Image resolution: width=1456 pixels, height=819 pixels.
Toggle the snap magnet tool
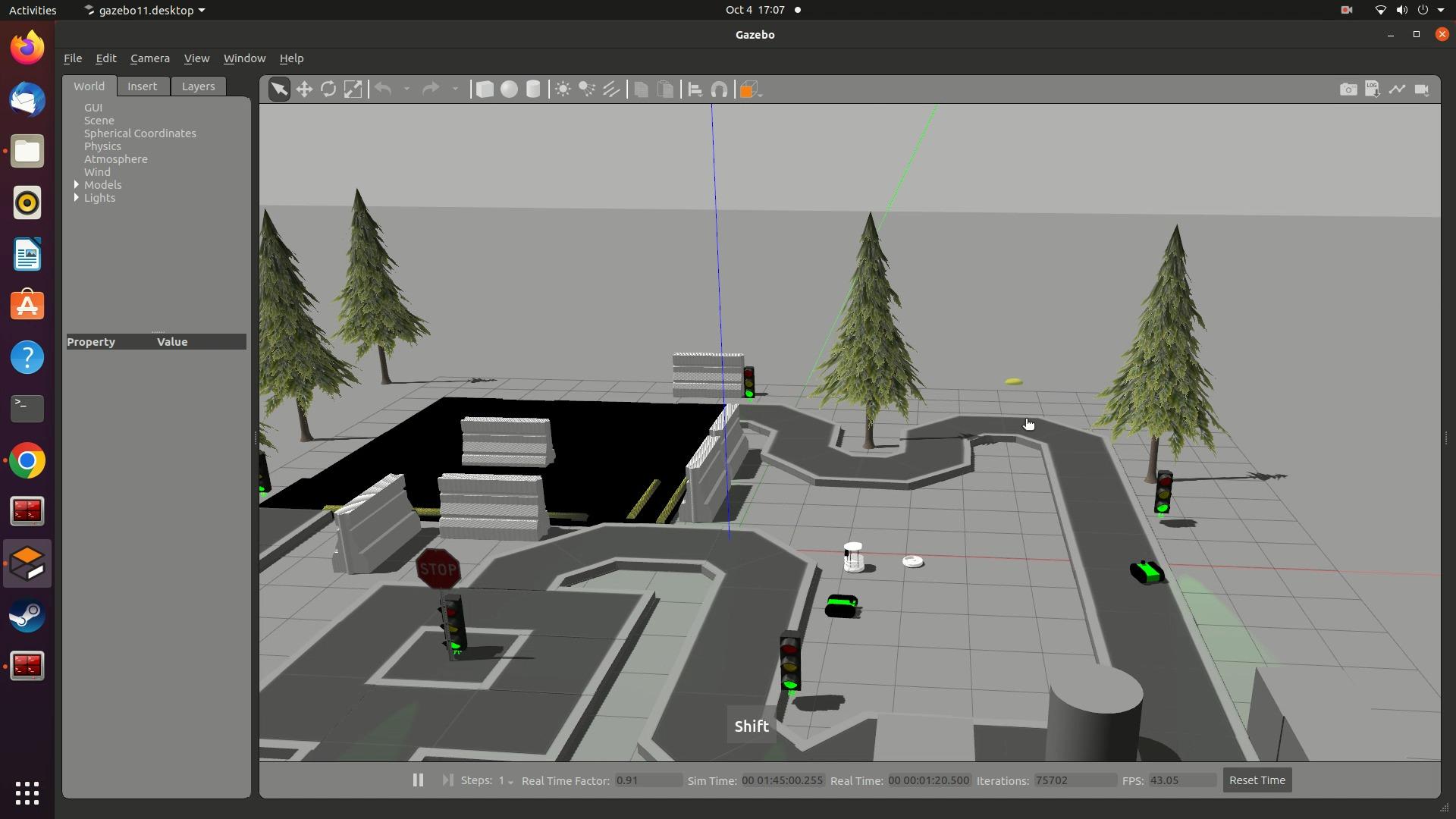(x=719, y=89)
